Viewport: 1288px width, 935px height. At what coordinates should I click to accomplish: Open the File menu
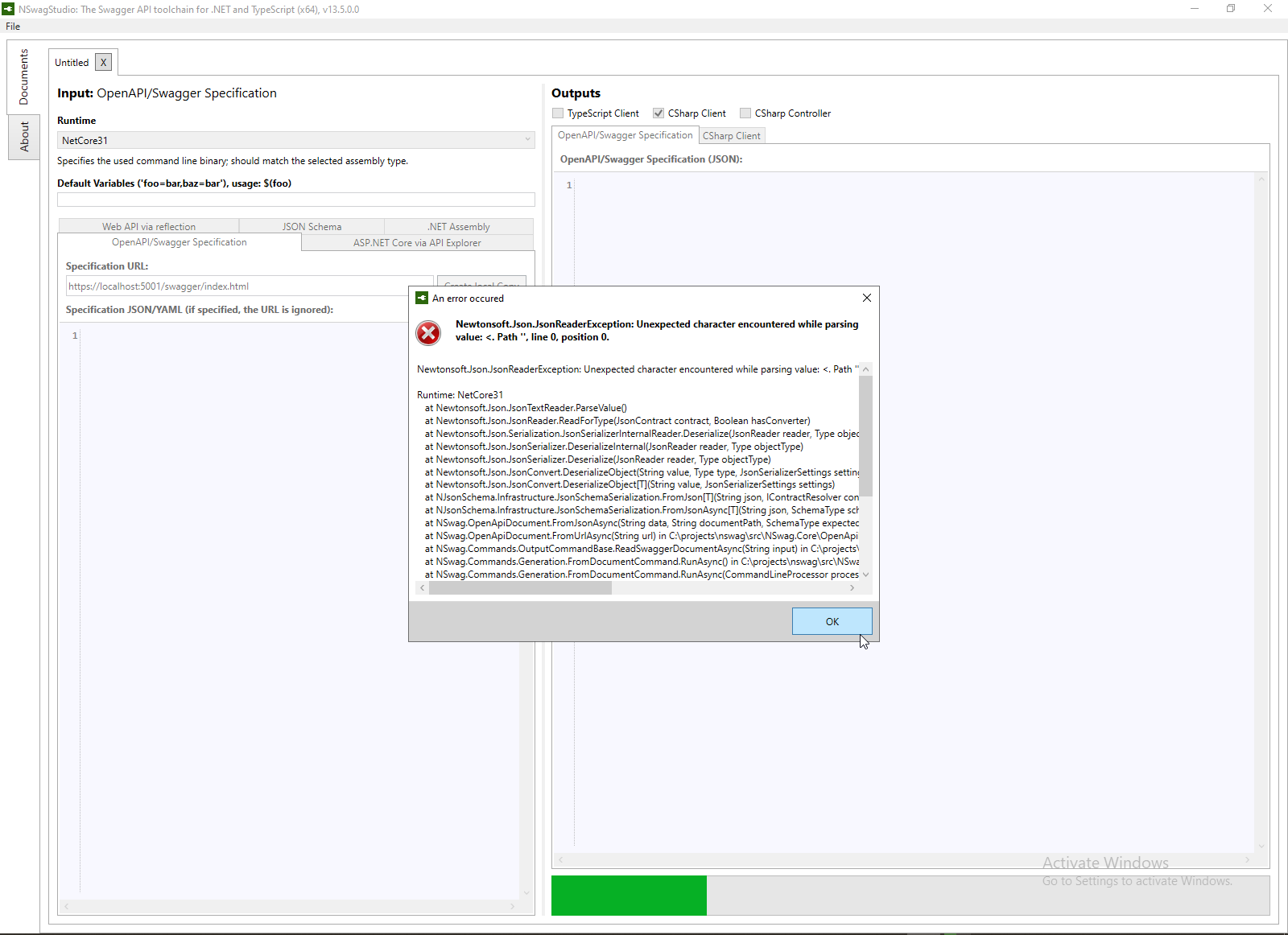pyautogui.click(x=13, y=27)
